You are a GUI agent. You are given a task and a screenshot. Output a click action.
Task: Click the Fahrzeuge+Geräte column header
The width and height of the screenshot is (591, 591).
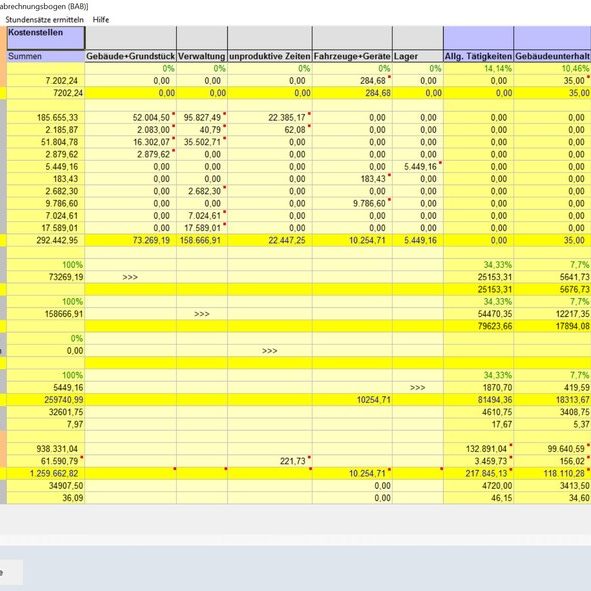coord(352,56)
